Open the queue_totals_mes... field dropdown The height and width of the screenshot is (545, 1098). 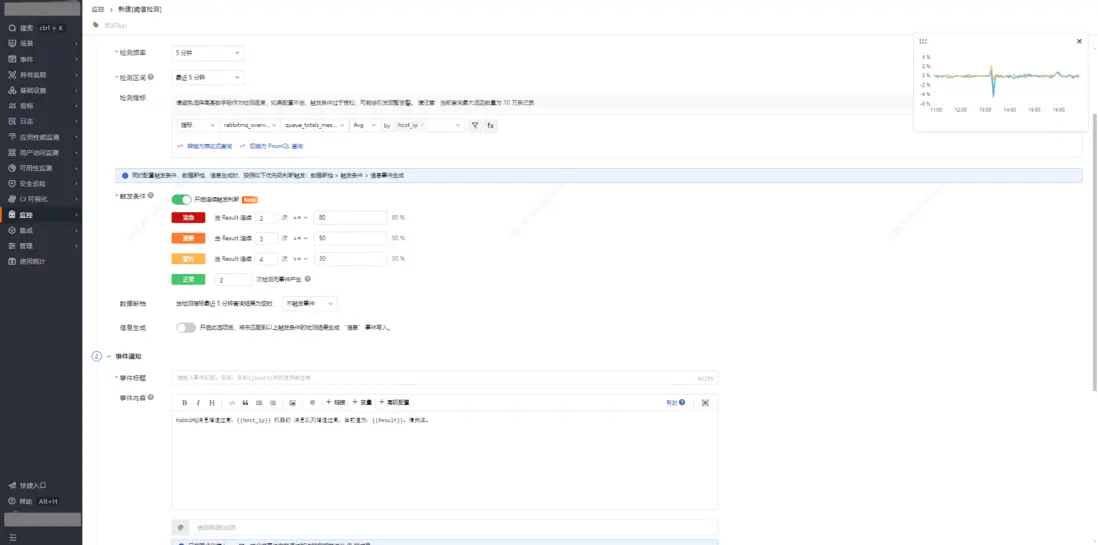pyautogui.click(x=314, y=125)
